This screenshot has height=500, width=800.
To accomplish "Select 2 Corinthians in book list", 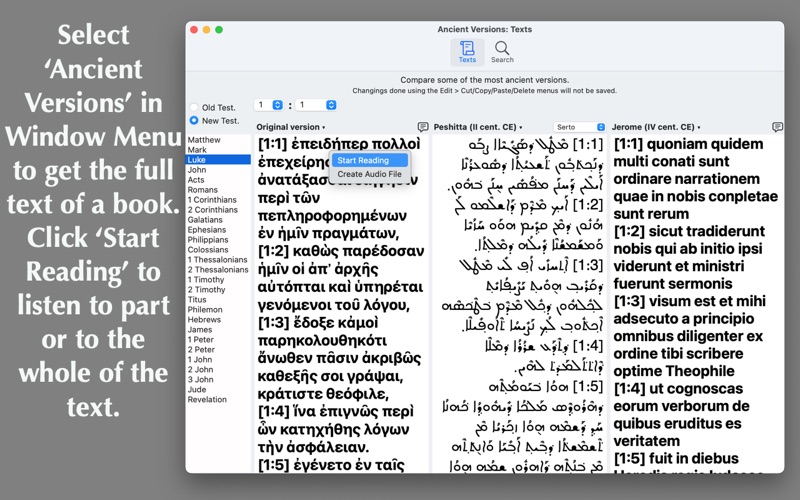I will pos(218,210).
